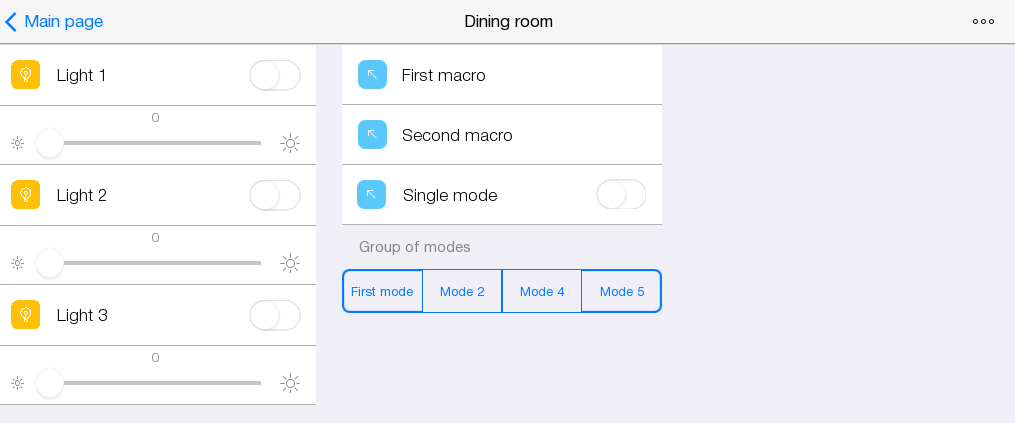The image size is (1015, 423).
Task: Enable the Light 2 switch
Action: 275,195
